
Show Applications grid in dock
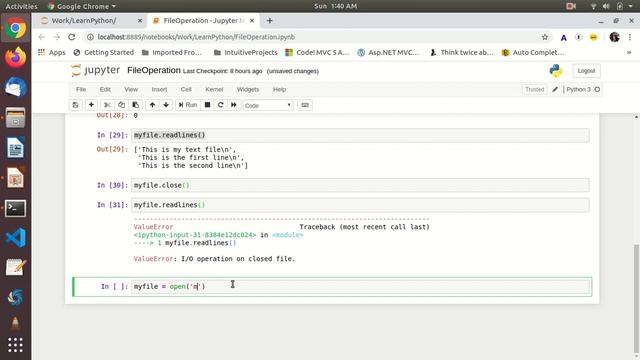[16, 345]
